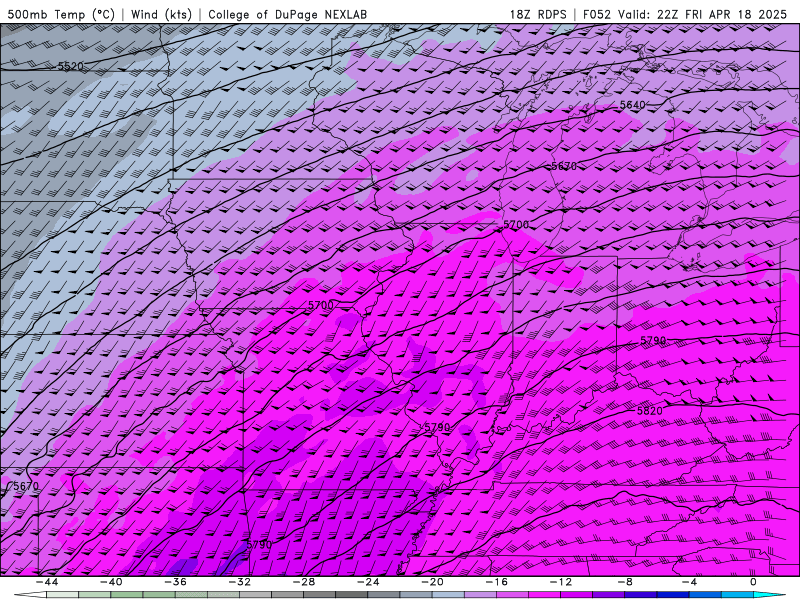Click the 'F052' forecast hour text
Image resolution: width=800 pixels, height=600 pixels.
pyautogui.click(x=596, y=14)
